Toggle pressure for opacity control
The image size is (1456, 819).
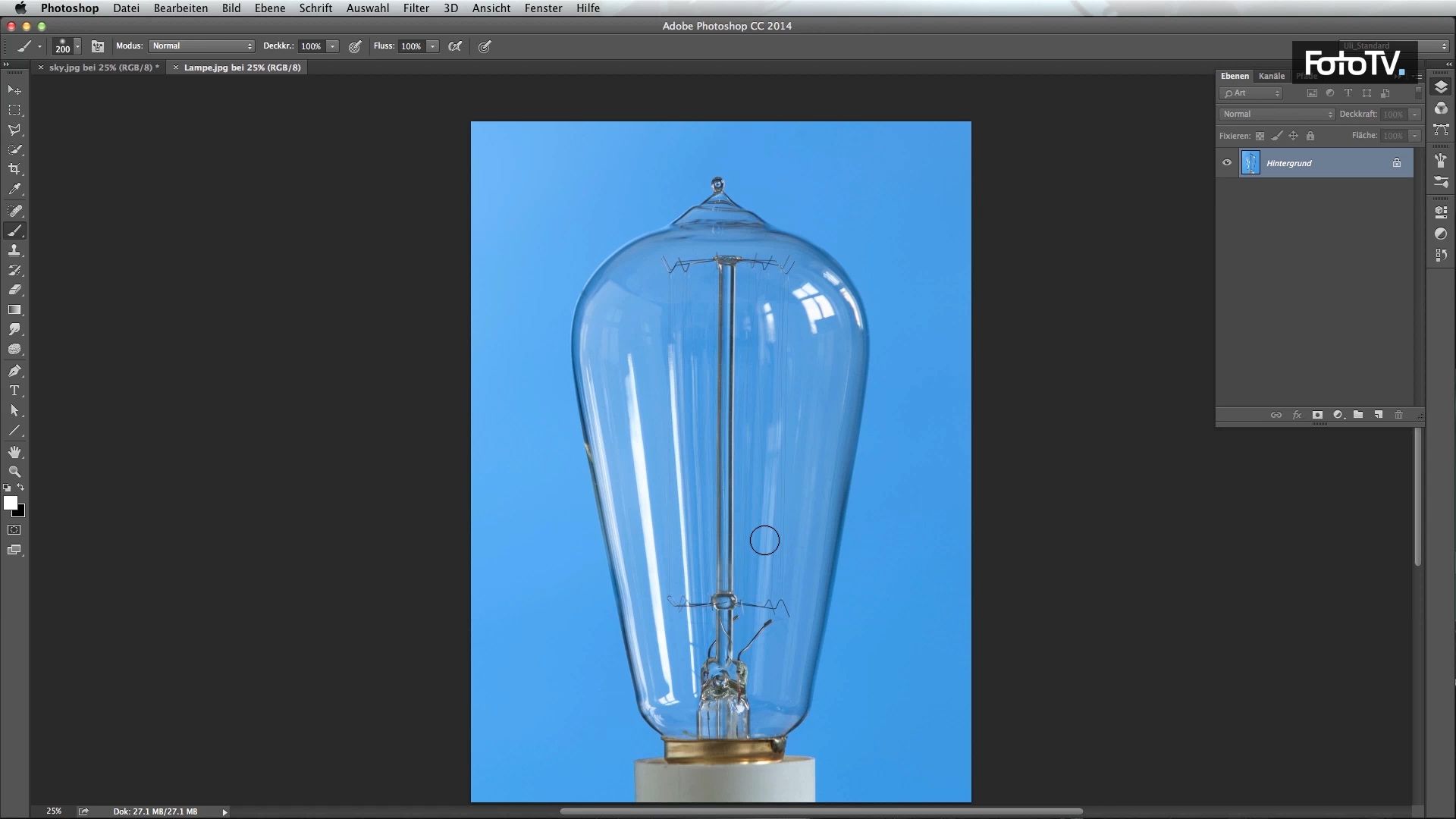tap(355, 46)
